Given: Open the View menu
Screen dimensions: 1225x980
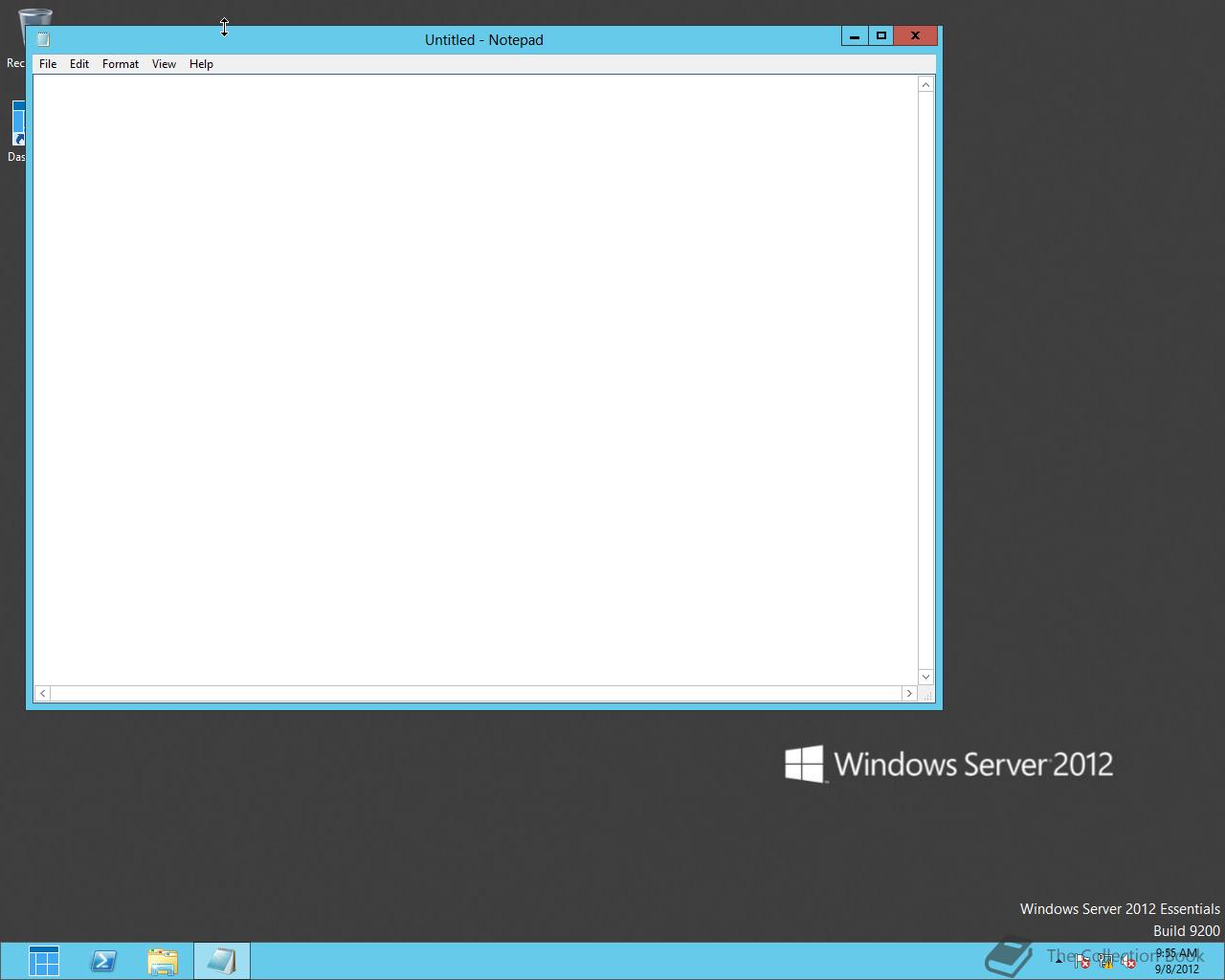Looking at the screenshot, I should (164, 64).
